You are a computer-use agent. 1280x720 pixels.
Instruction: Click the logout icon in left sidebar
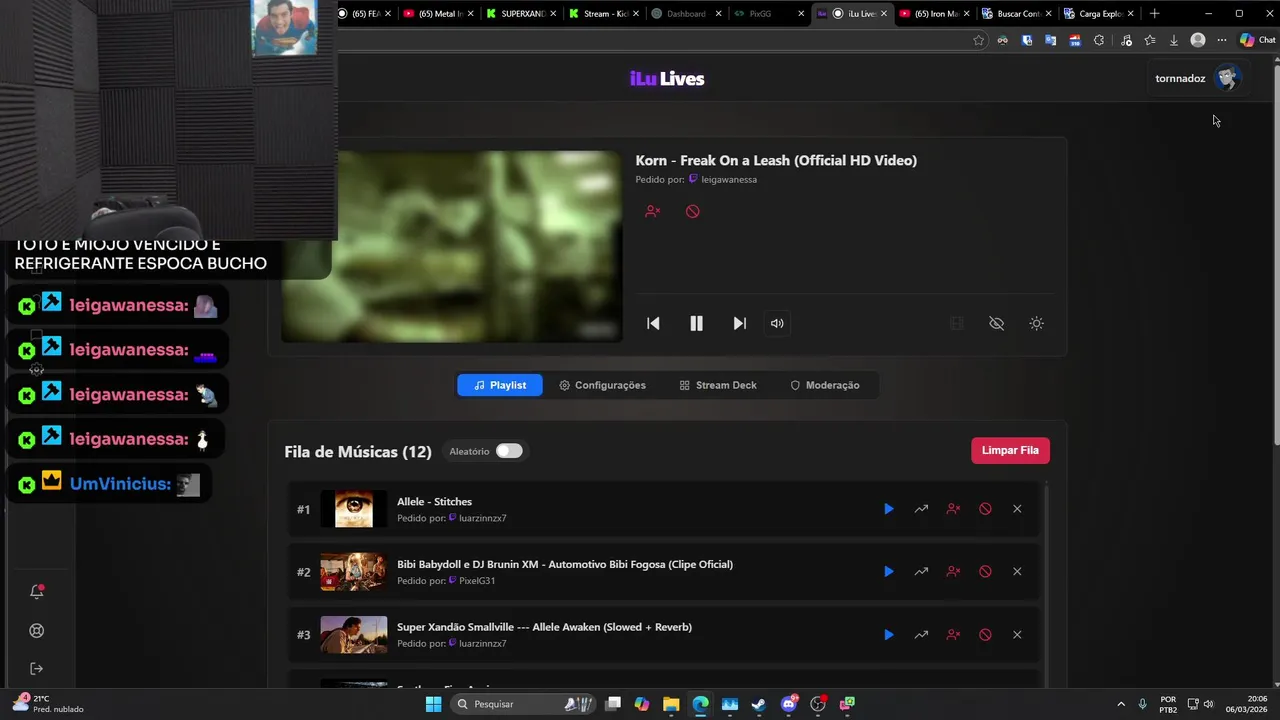pos(37,668)
